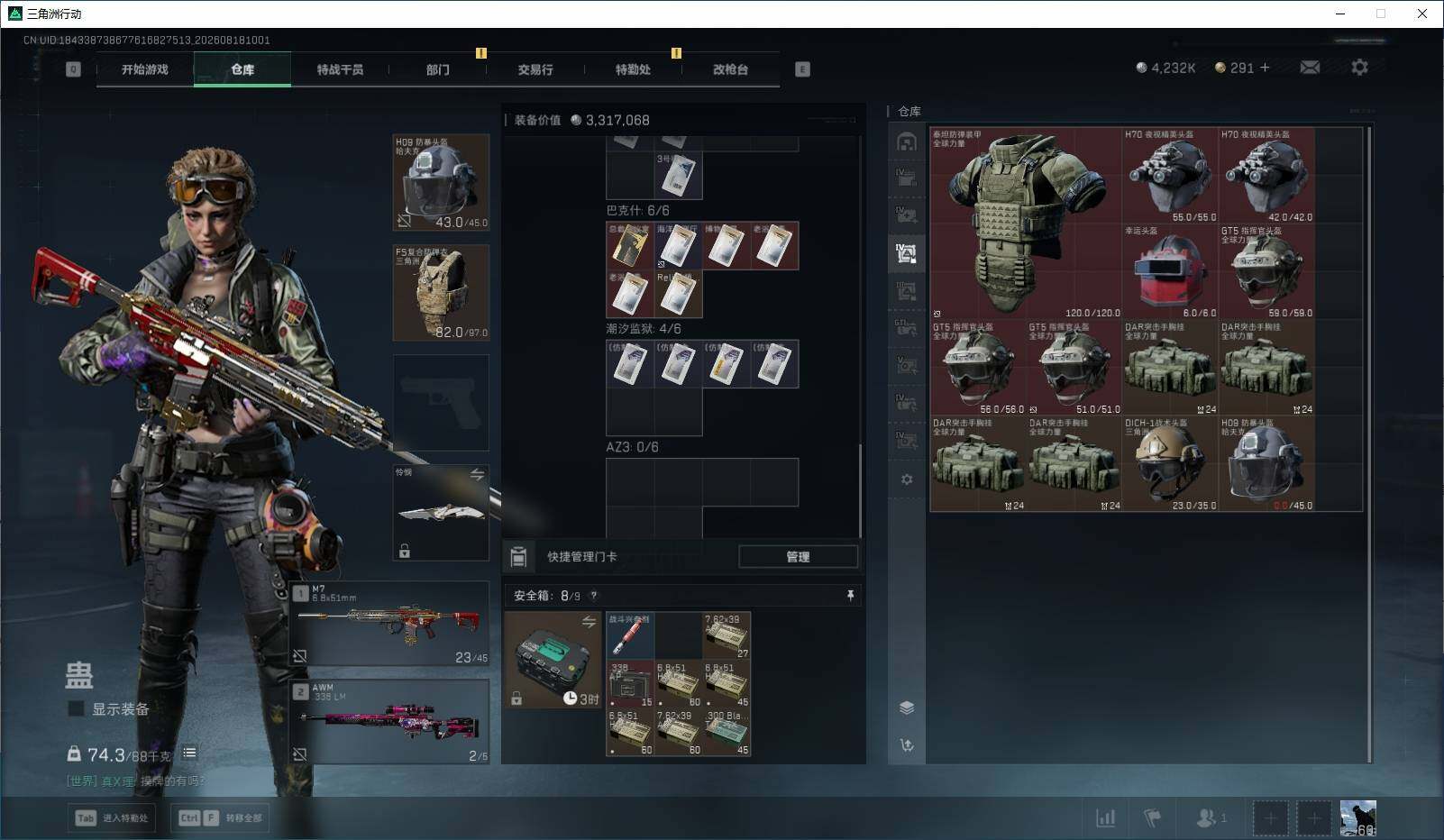The width and height of the screenshot is (1444, 840).
Task: Open weight details list icon
Action: point(189,753)
